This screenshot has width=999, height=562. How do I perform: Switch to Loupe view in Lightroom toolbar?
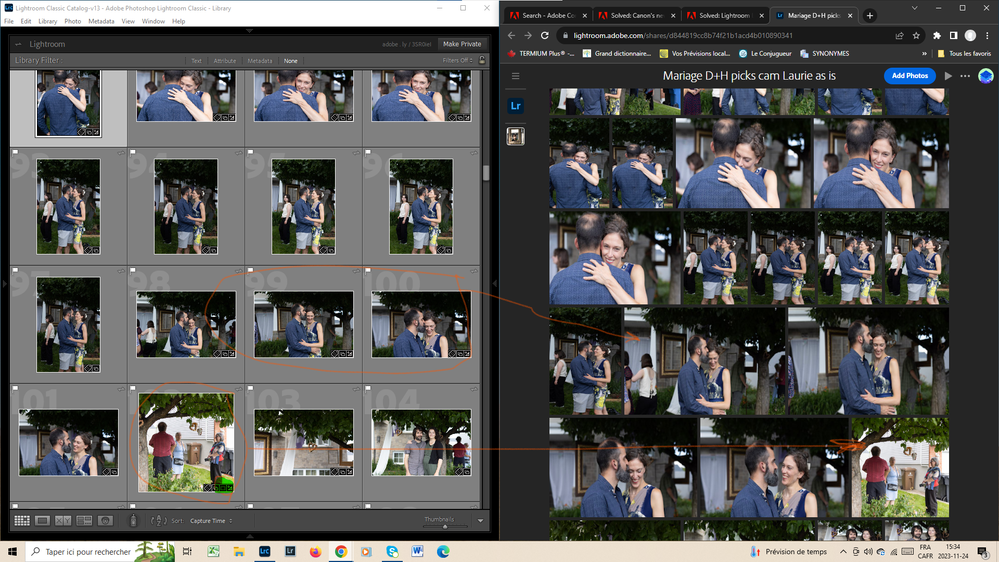[x=43, y=521]
